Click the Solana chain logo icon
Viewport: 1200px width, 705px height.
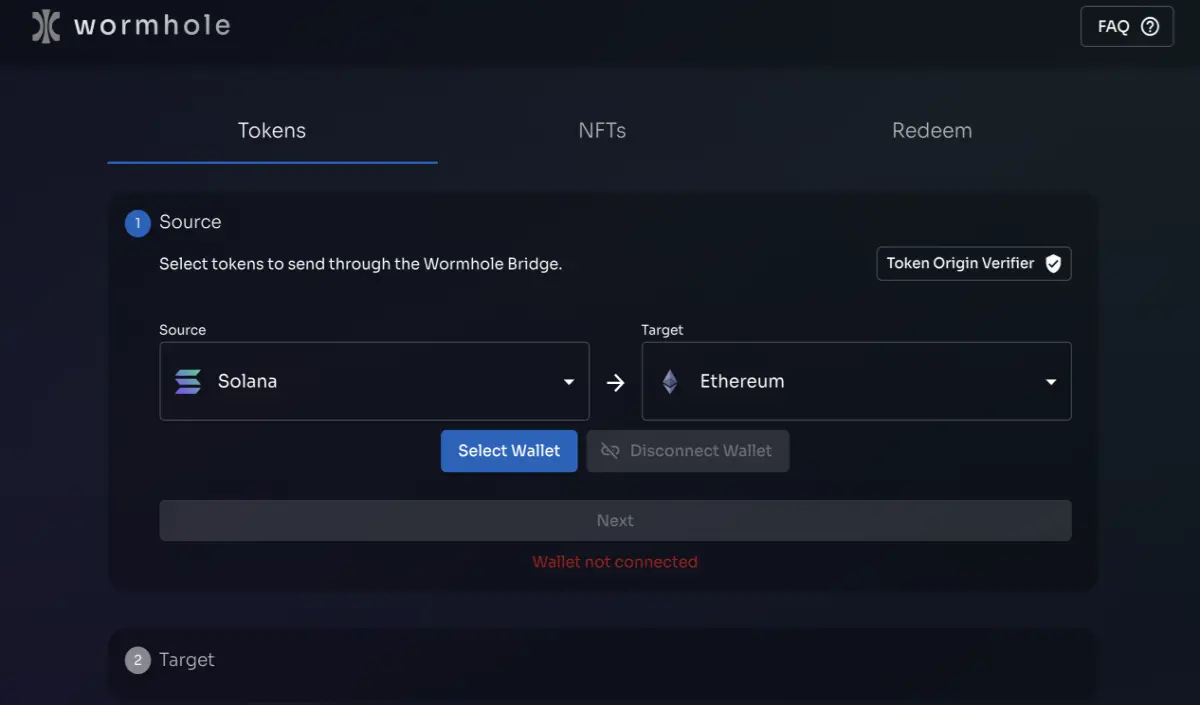[188, 381]
